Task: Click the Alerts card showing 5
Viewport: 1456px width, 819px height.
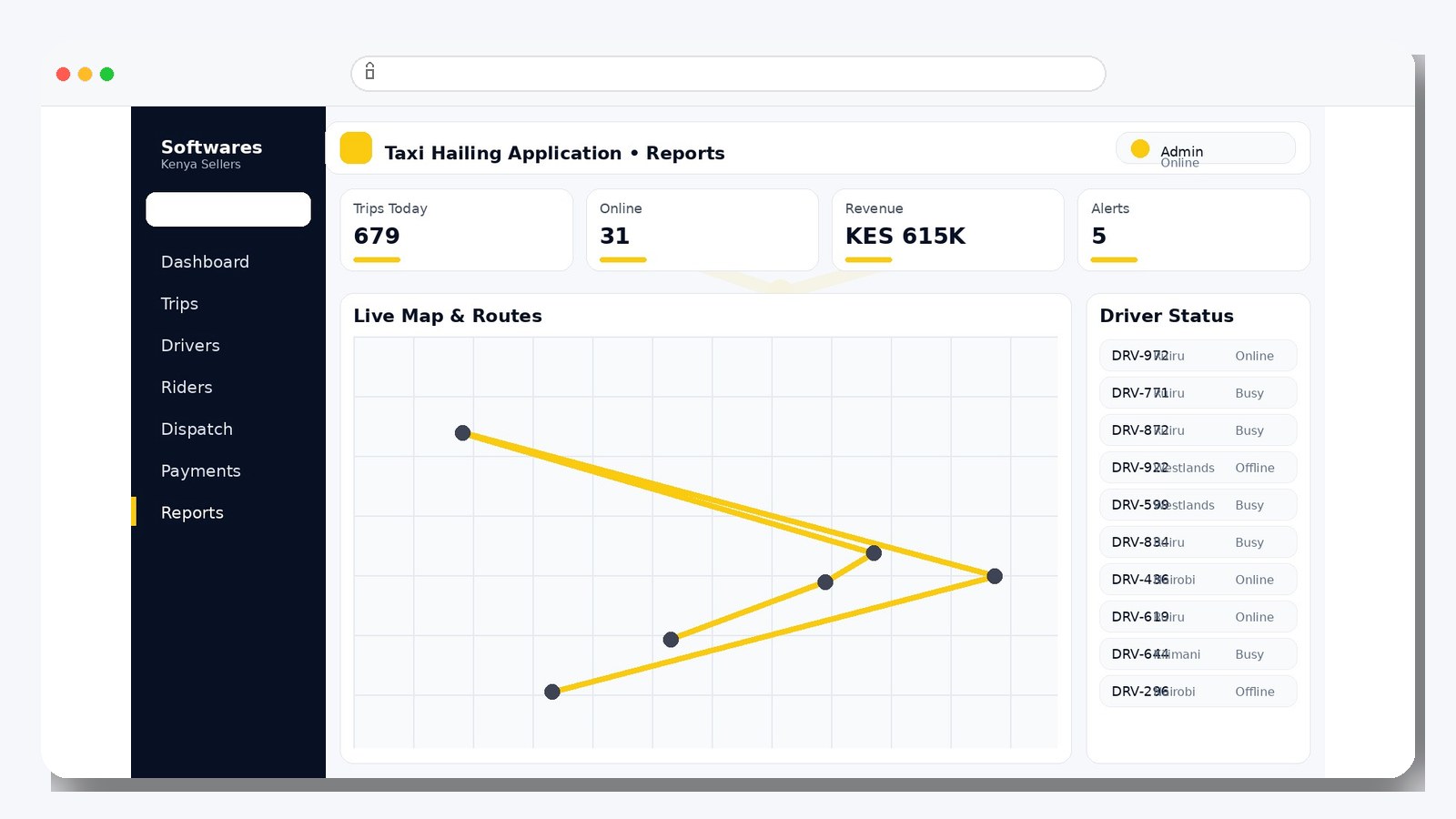Action: point(1193,229)
